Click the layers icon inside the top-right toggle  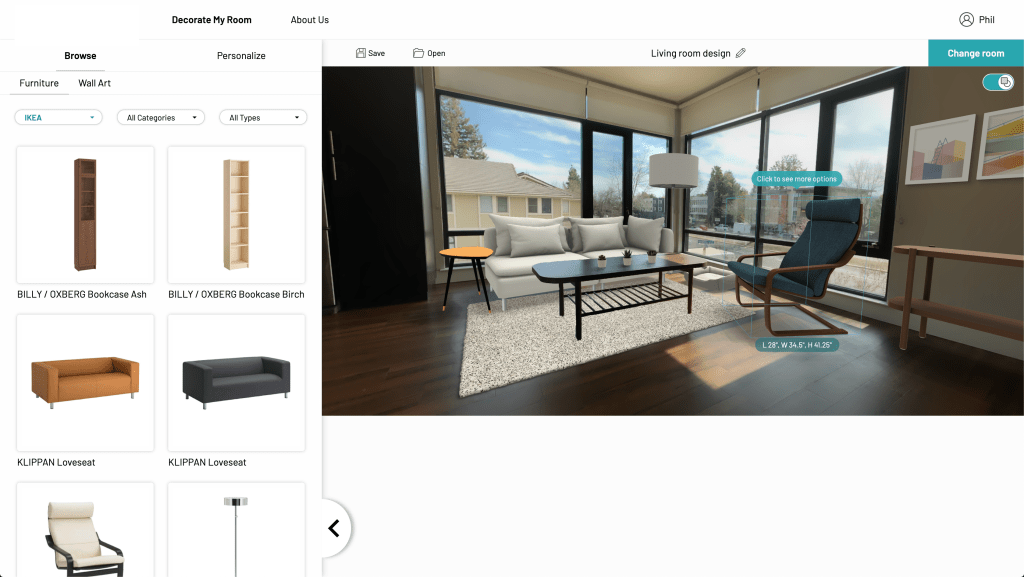pyautogui.click(x=1005, y=84)
